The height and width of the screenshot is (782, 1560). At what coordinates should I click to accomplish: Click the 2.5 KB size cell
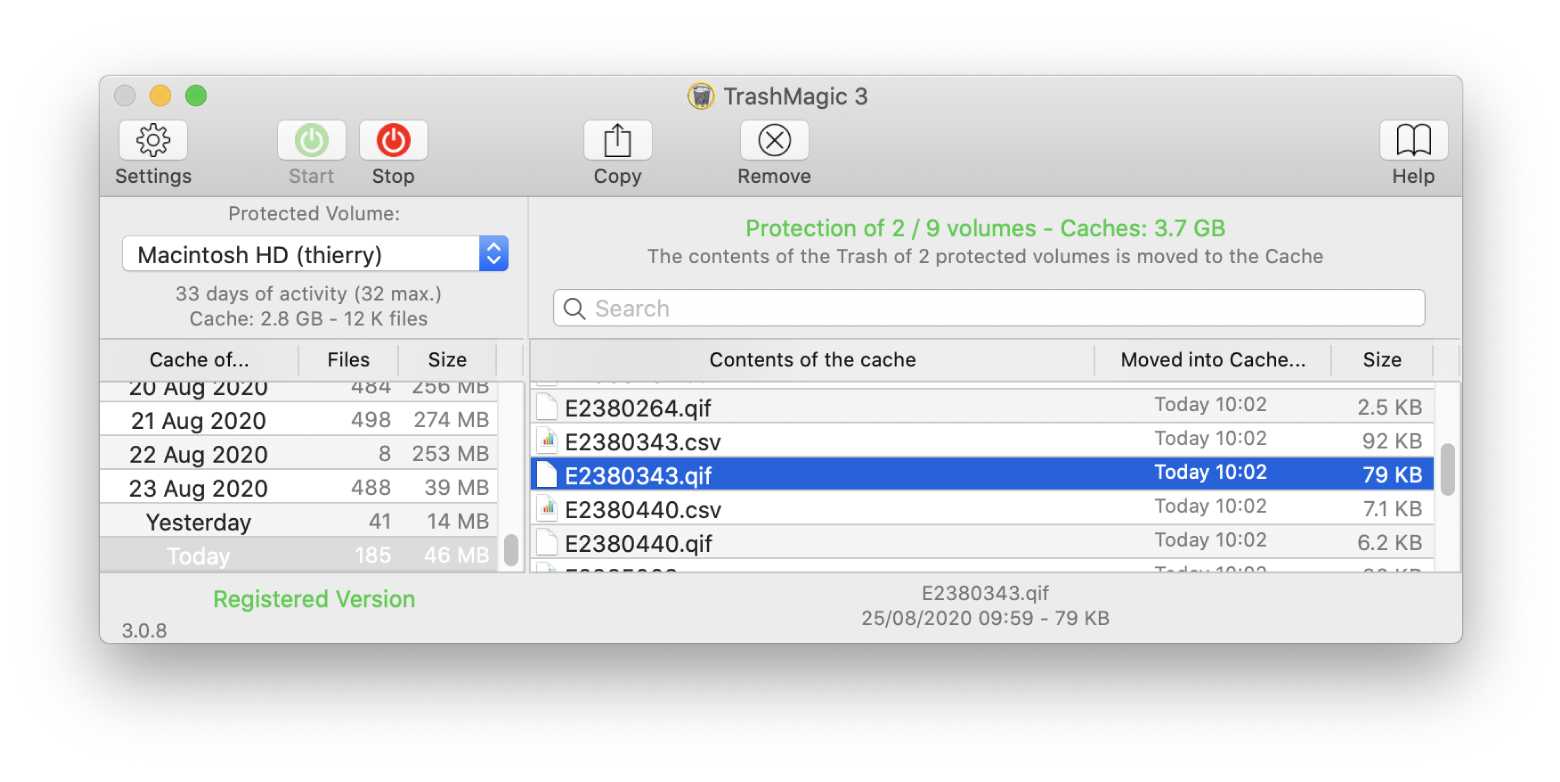(x=1389, y=407)
